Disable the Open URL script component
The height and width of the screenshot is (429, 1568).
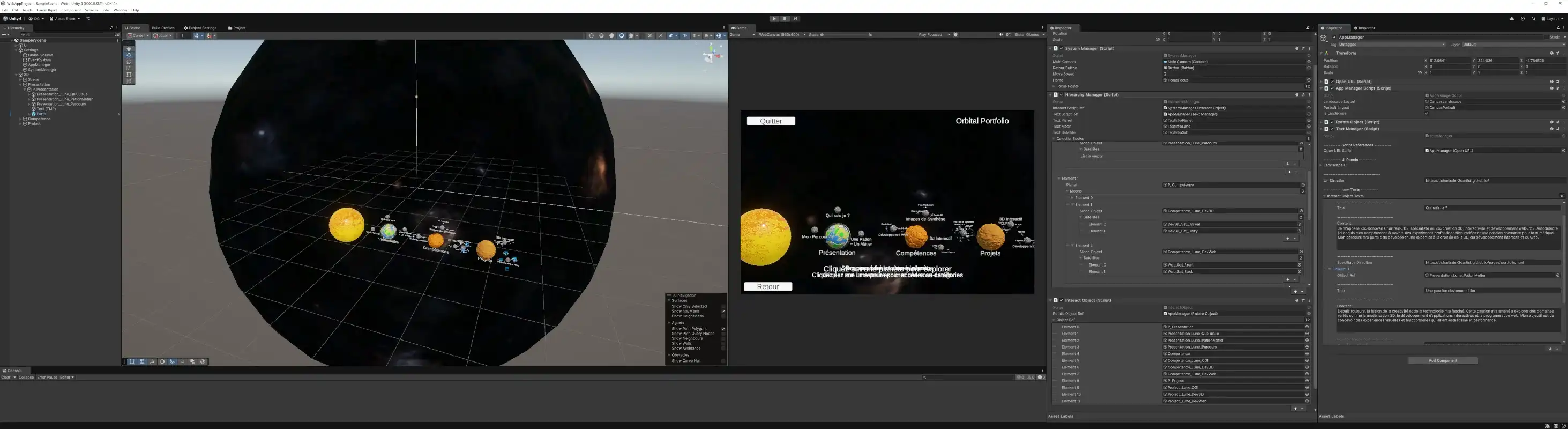[x=1332, y=81]
